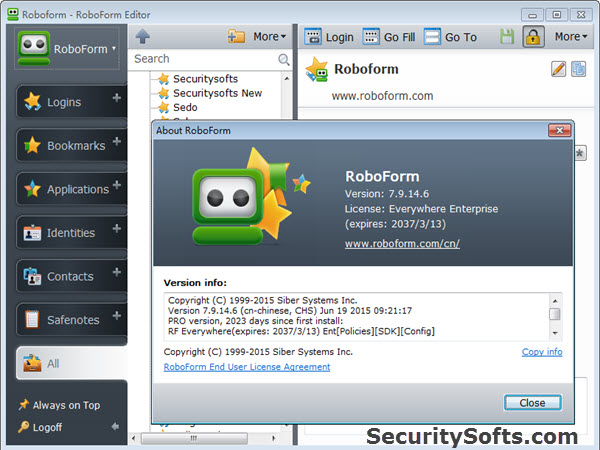Viewport: 600px width, 450px height.
Task: Click RoboForm Editor title bar icon
Action: [x=13, y=15]
